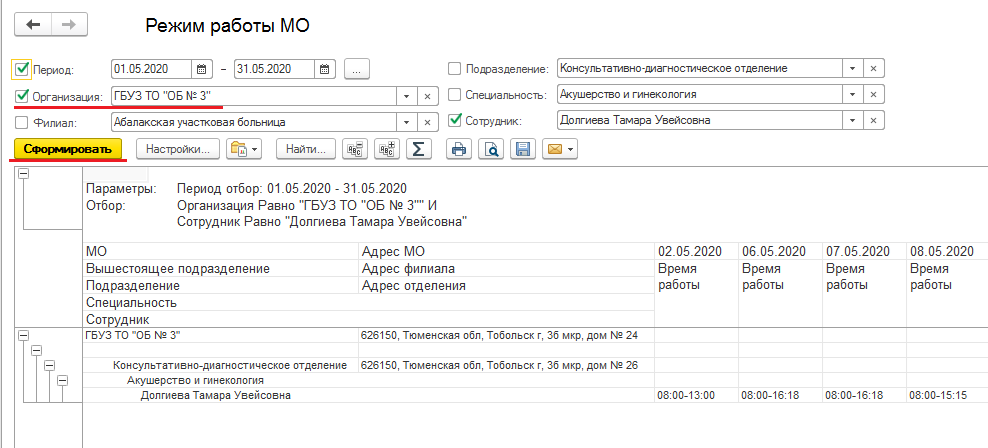The height and width of the screenshot is (448, 988).
Task: Open calendar for end date 31.05.2020
Action: (324, 69)
